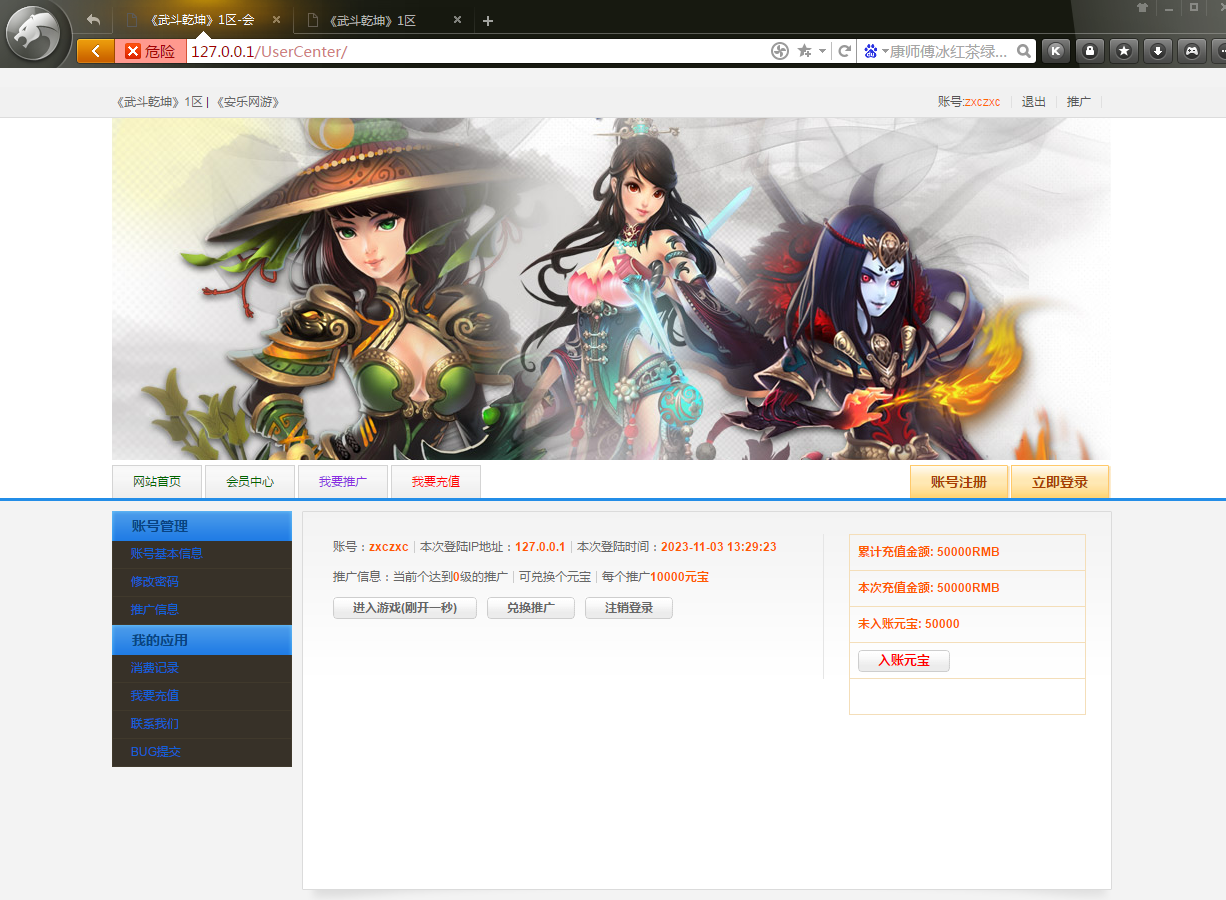Screen dimensions: 1226x900
Task: Open a new tab with the plus button
Action: coord(488,21)
